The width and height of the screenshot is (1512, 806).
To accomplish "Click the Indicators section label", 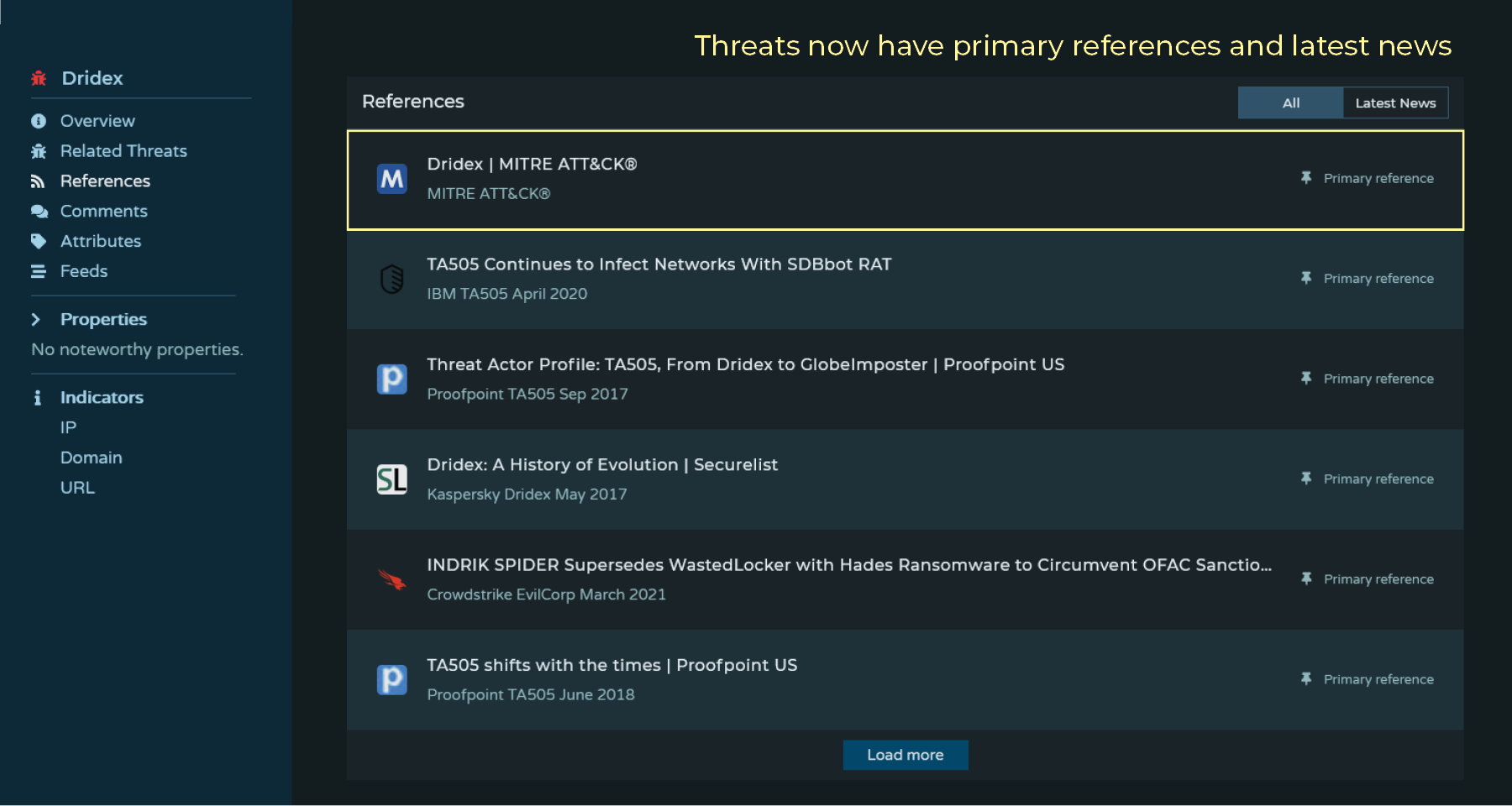I will pyautogui.click(x=102, y=398).
